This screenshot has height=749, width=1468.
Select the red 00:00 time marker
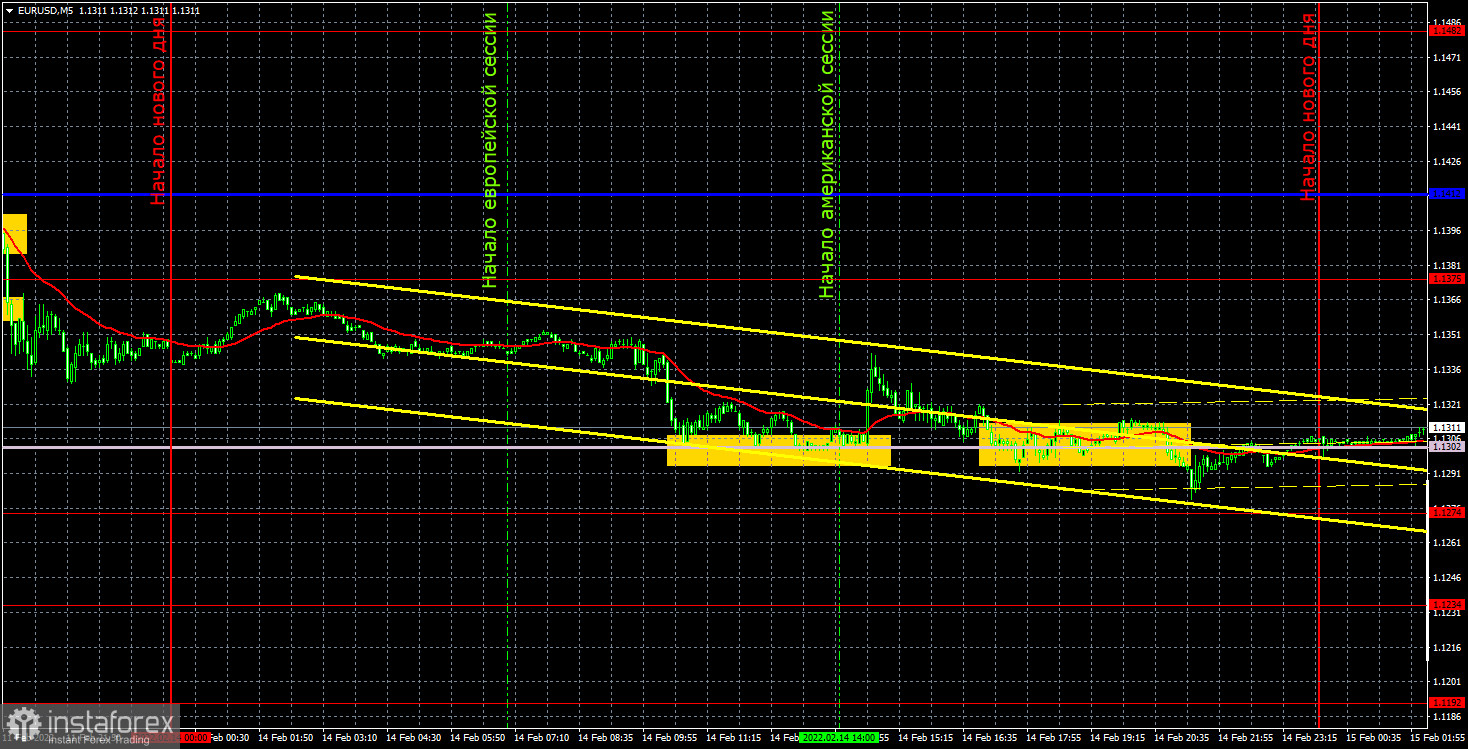tap(197, 738)
